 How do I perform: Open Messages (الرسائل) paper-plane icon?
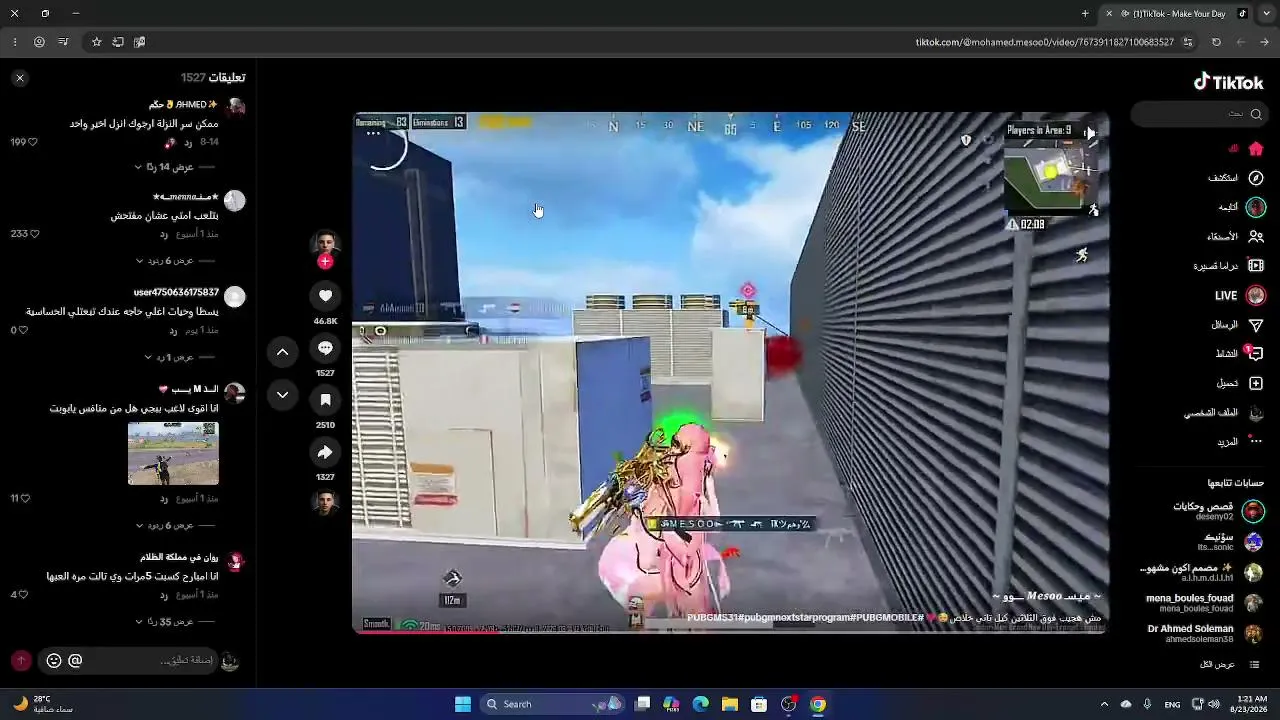pos(1256,325)
